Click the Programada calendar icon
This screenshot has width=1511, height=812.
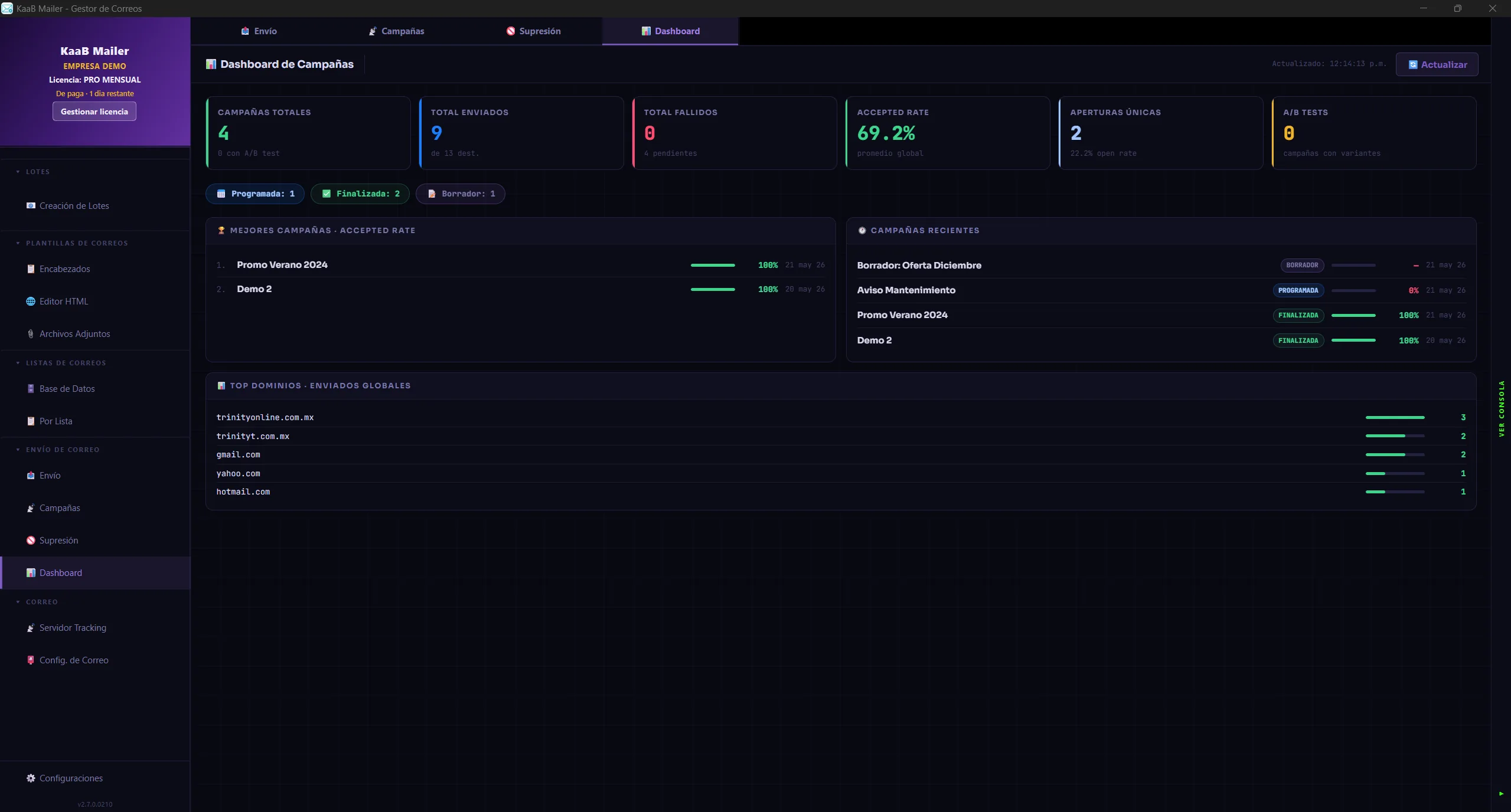click(221, 194)
